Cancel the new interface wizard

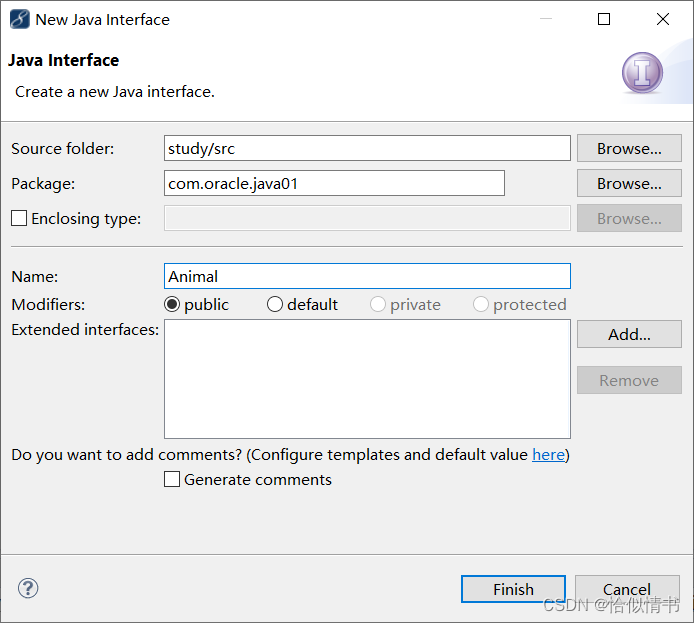click(627, 589)
